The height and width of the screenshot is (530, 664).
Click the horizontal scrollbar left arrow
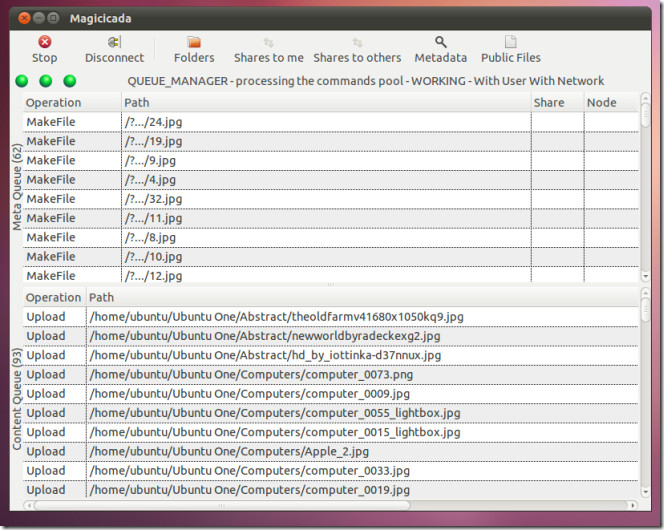(x=28, y=505)
